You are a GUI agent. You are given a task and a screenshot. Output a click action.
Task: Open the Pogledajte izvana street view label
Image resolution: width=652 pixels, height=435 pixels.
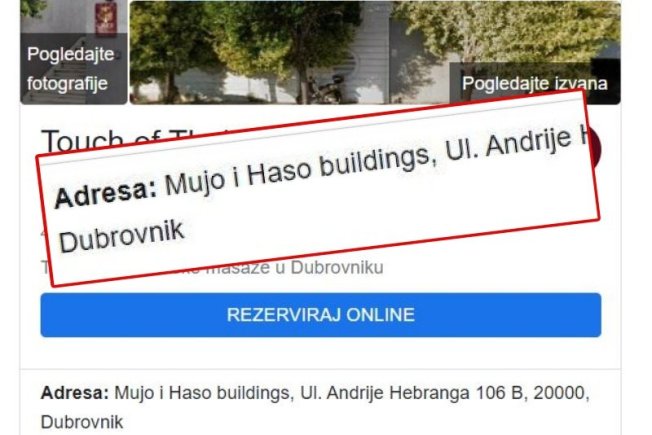click(x=535, y=83)
